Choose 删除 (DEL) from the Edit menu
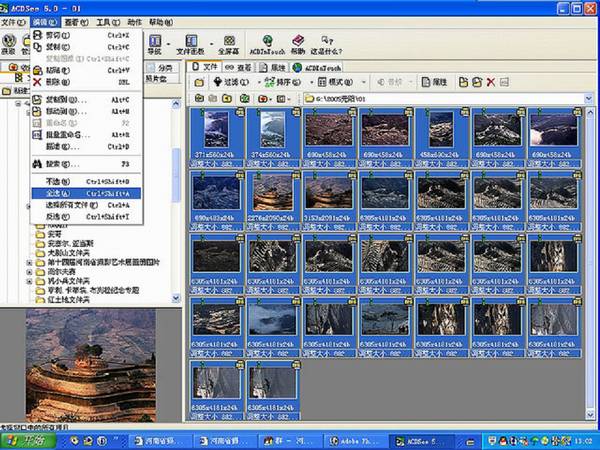 [x=86, y=82]
